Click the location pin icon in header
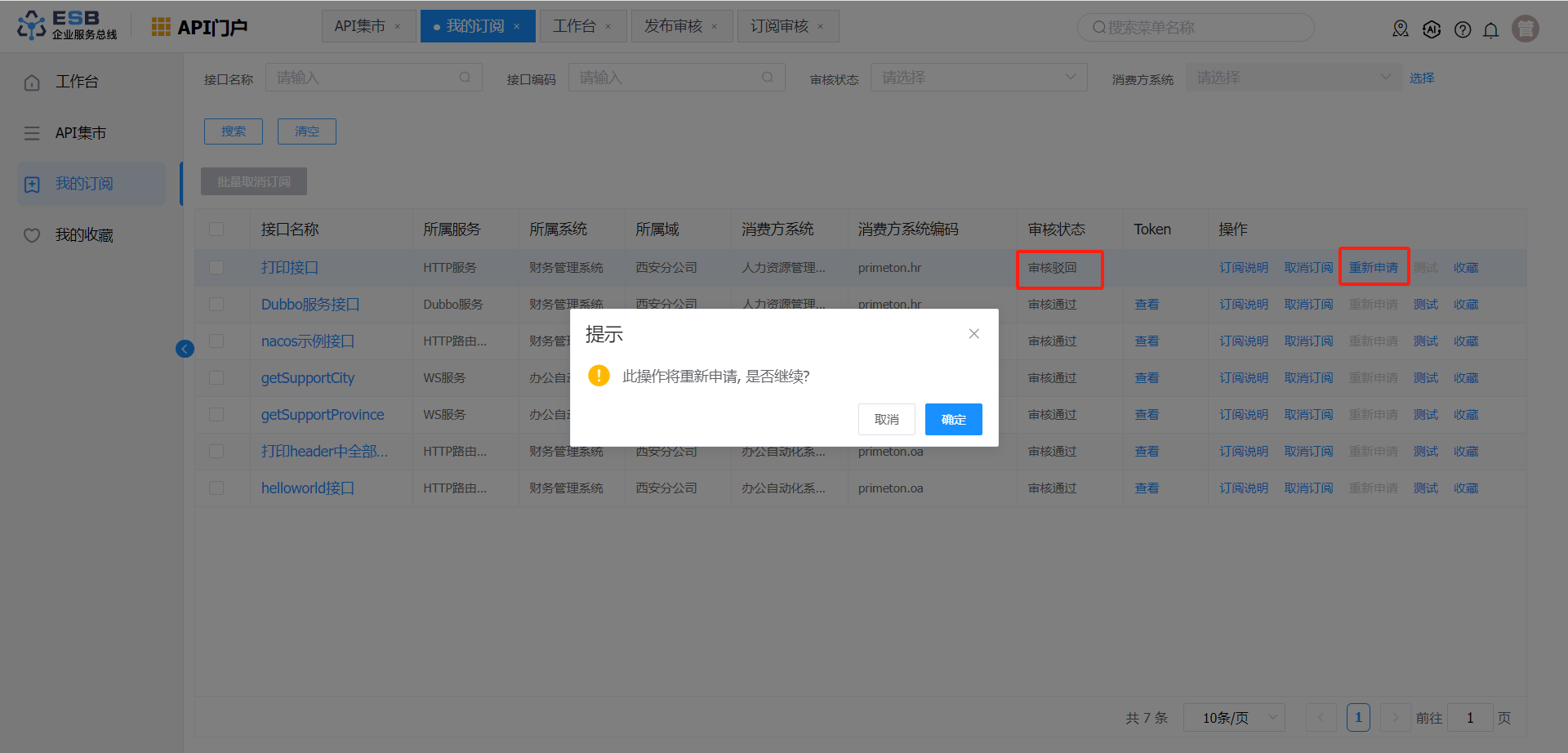The width and height of the screenshot is (1568, 753). pyautogui.click(x=1401, y=29)
